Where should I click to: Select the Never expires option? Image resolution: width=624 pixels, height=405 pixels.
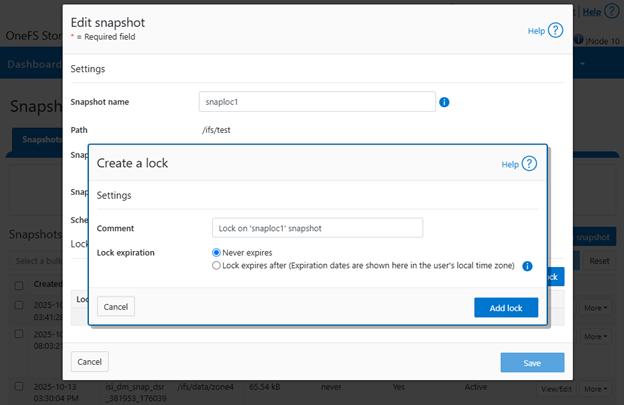(217, 253)
